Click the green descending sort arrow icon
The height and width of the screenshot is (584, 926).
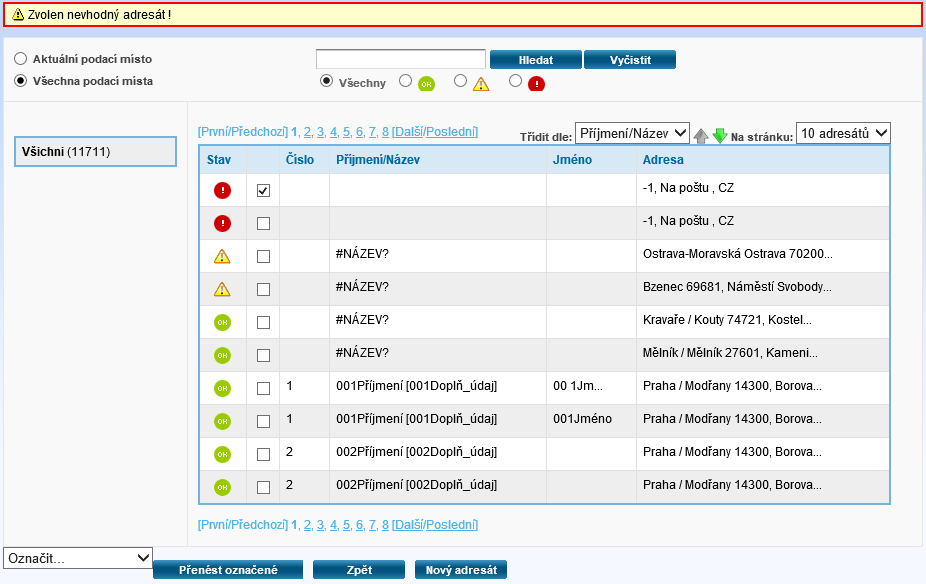click(x=719, y=136)
